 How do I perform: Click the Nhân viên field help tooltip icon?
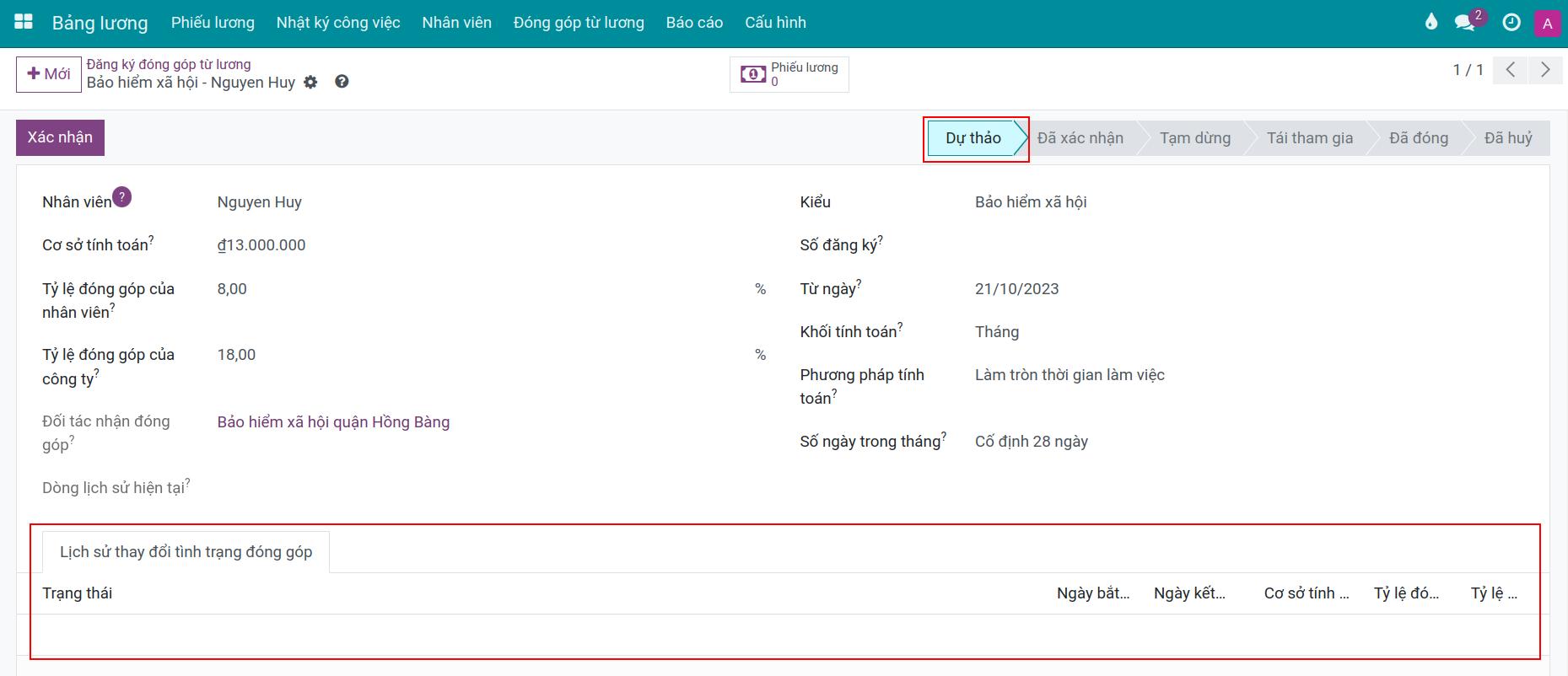point(121,196)
